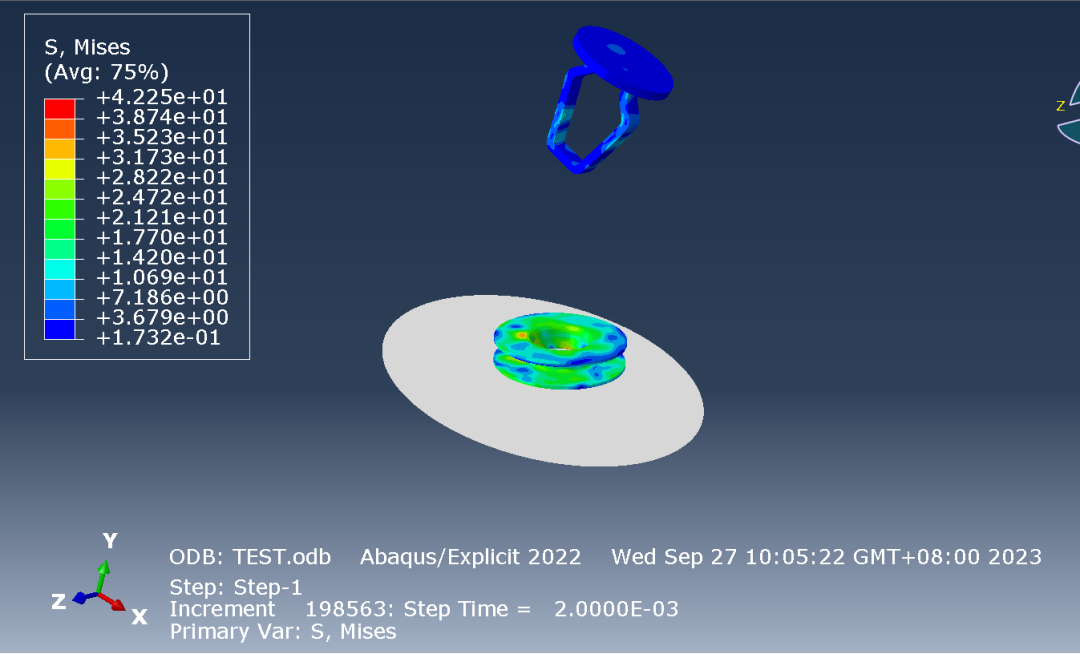This screenshot has width=1080, height=654.
Task: Click the XYZ view triad
Action: click(x=100, y=580)
